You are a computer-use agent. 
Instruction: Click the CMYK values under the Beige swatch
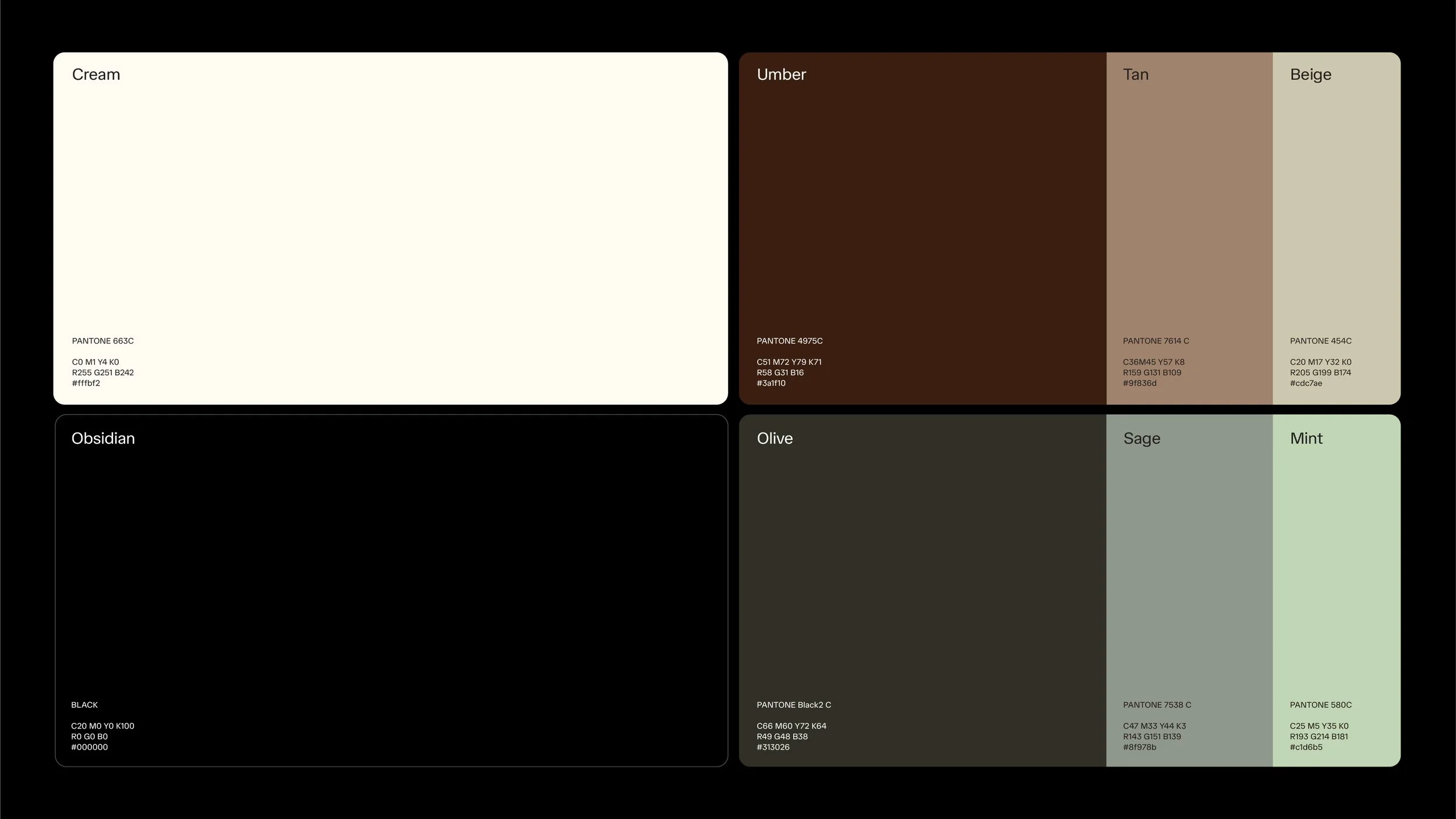[1320, 362]
